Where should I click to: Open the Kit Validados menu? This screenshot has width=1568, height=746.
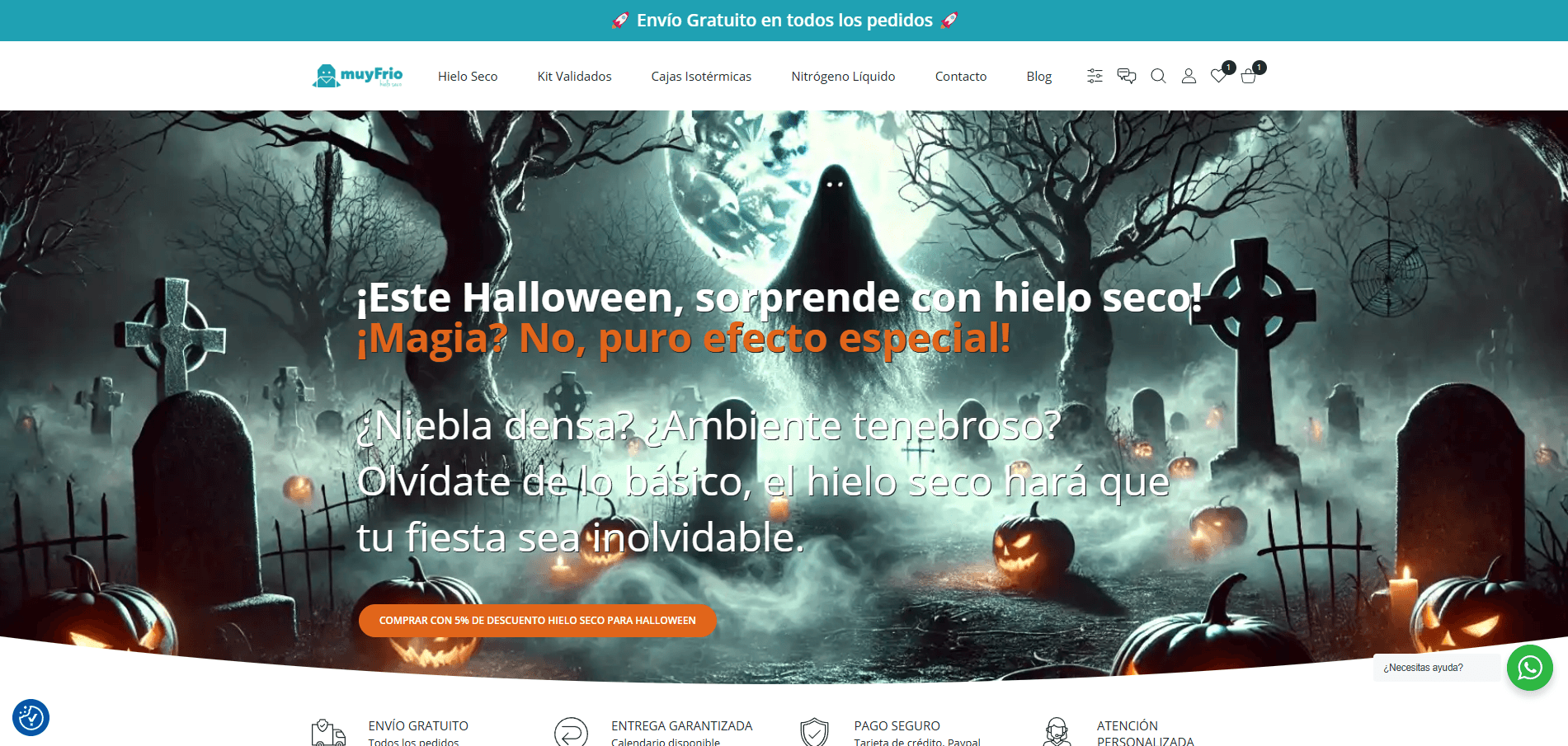tap(574, 77)
